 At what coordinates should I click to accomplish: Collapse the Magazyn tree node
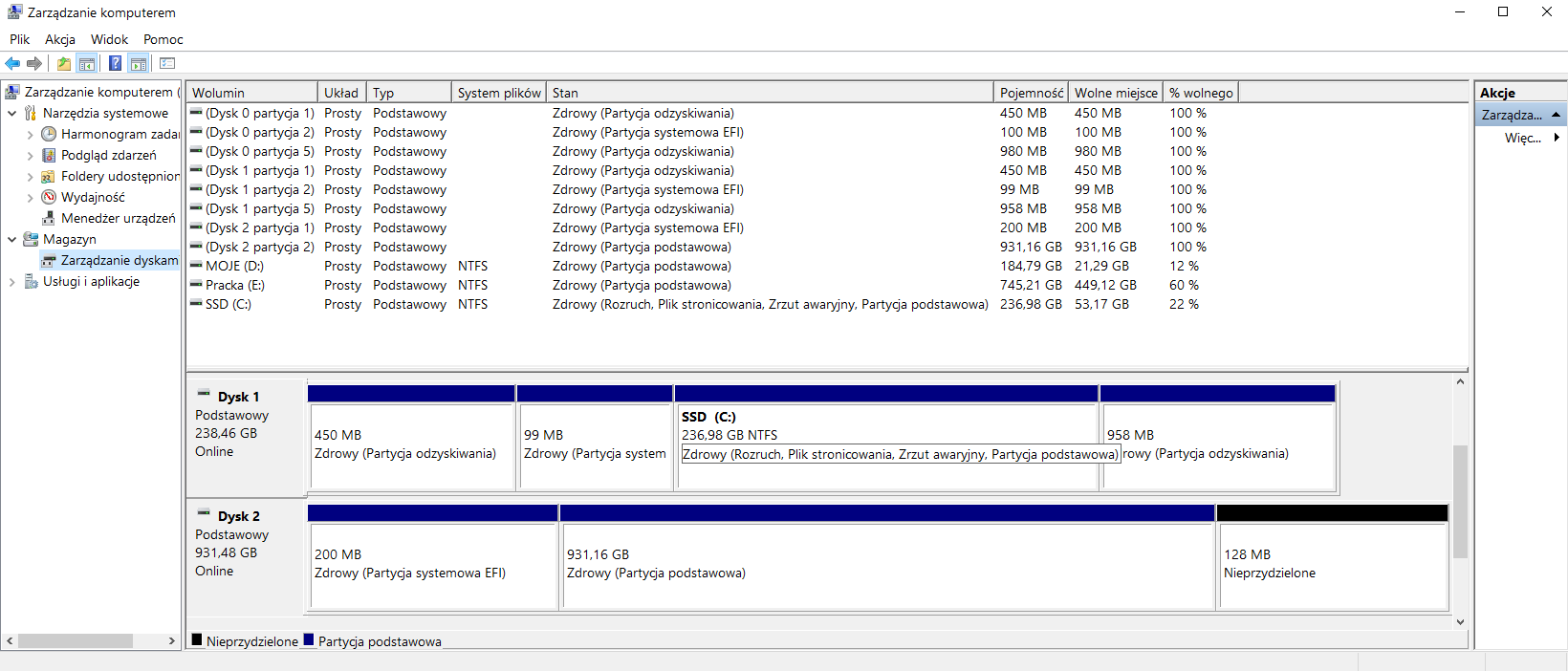pos(11,239)
